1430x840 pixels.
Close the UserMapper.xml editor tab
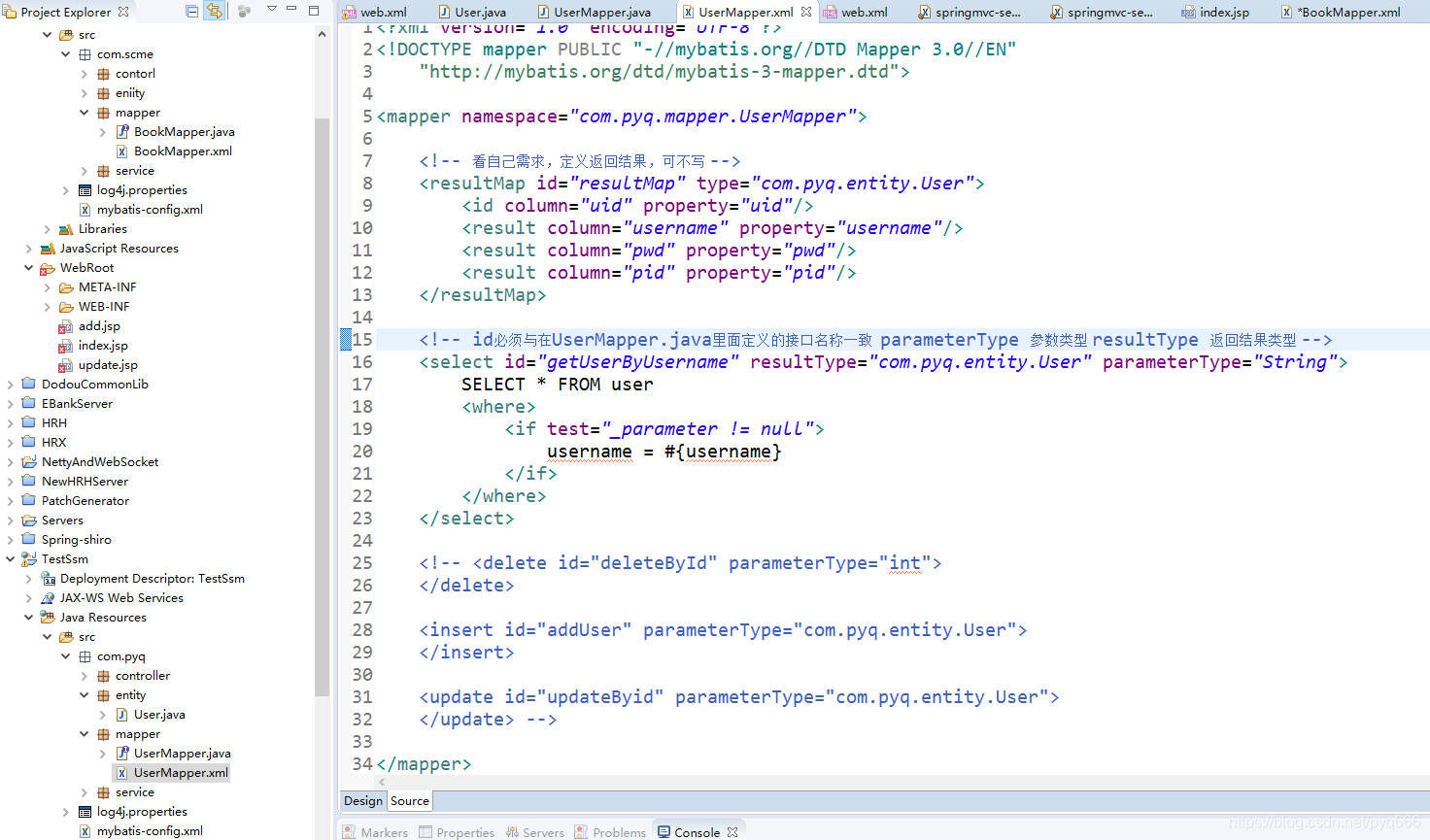pos(806,12)
